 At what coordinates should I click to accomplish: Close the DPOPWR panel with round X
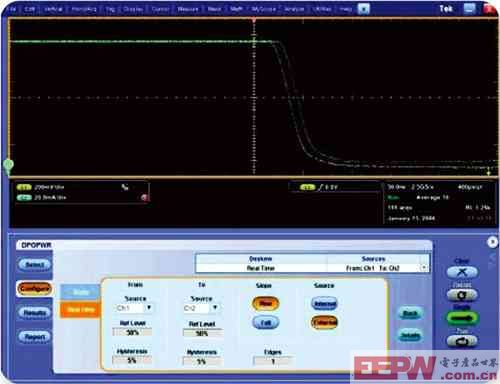[x=492, y=242]
